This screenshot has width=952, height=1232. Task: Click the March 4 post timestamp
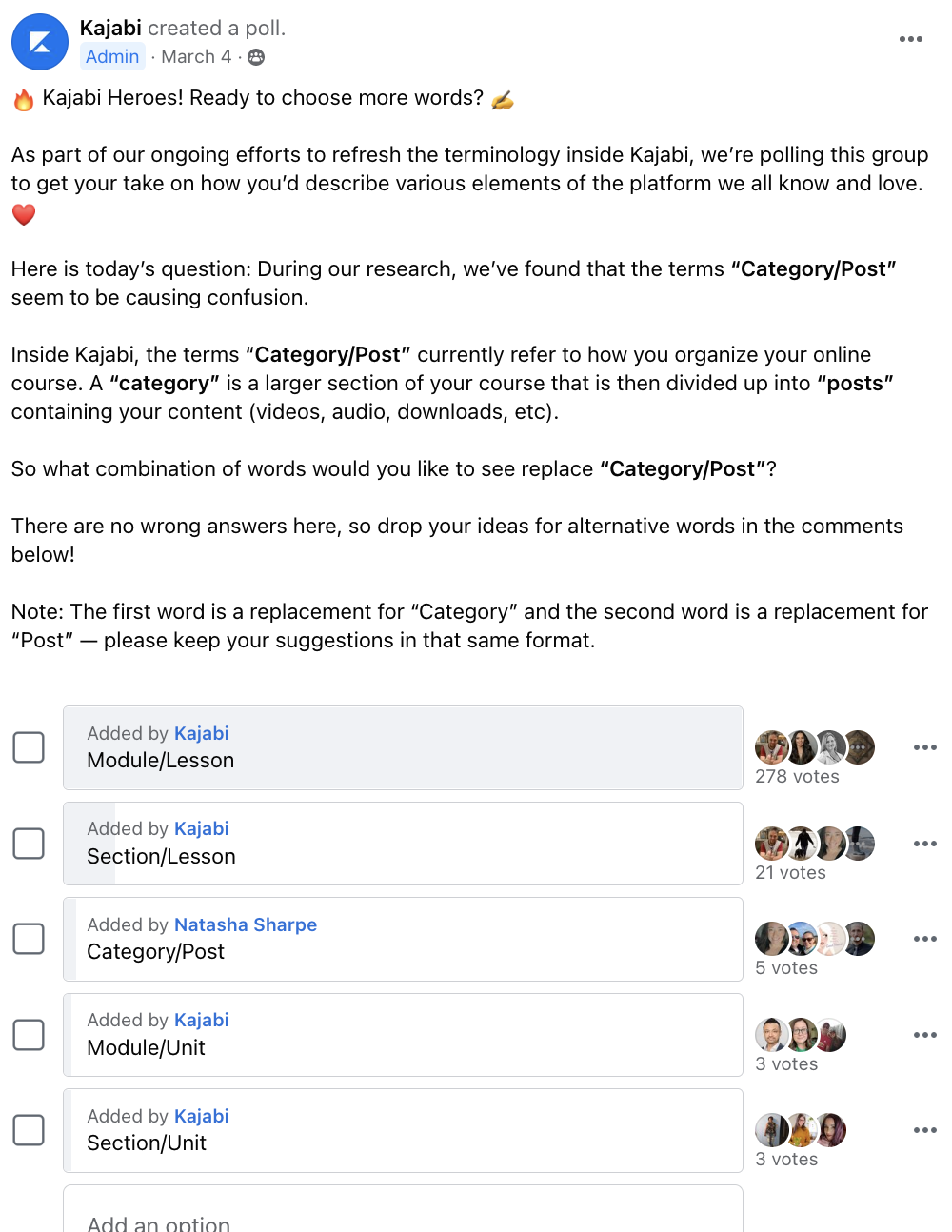(196, 57)
